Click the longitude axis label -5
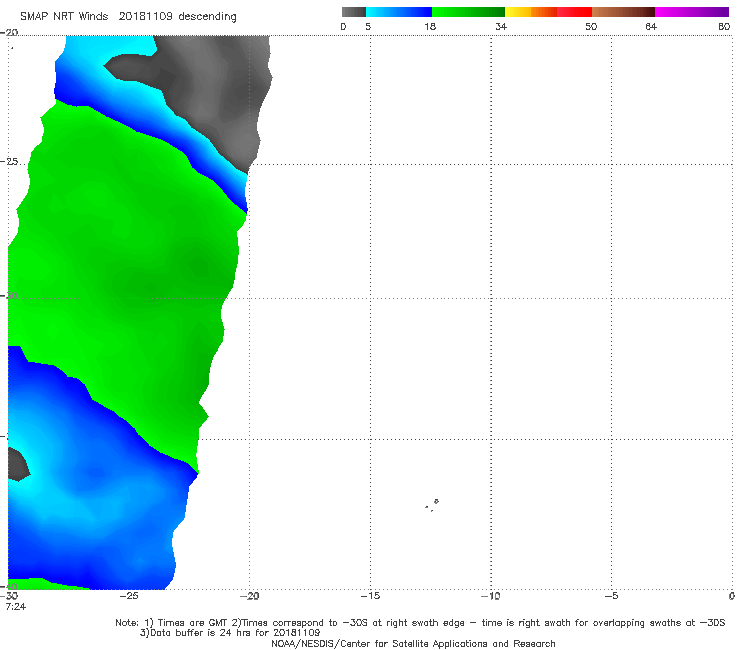Viewport: 740px width, 650px height. pyautogui.click(x=611, y=596)
